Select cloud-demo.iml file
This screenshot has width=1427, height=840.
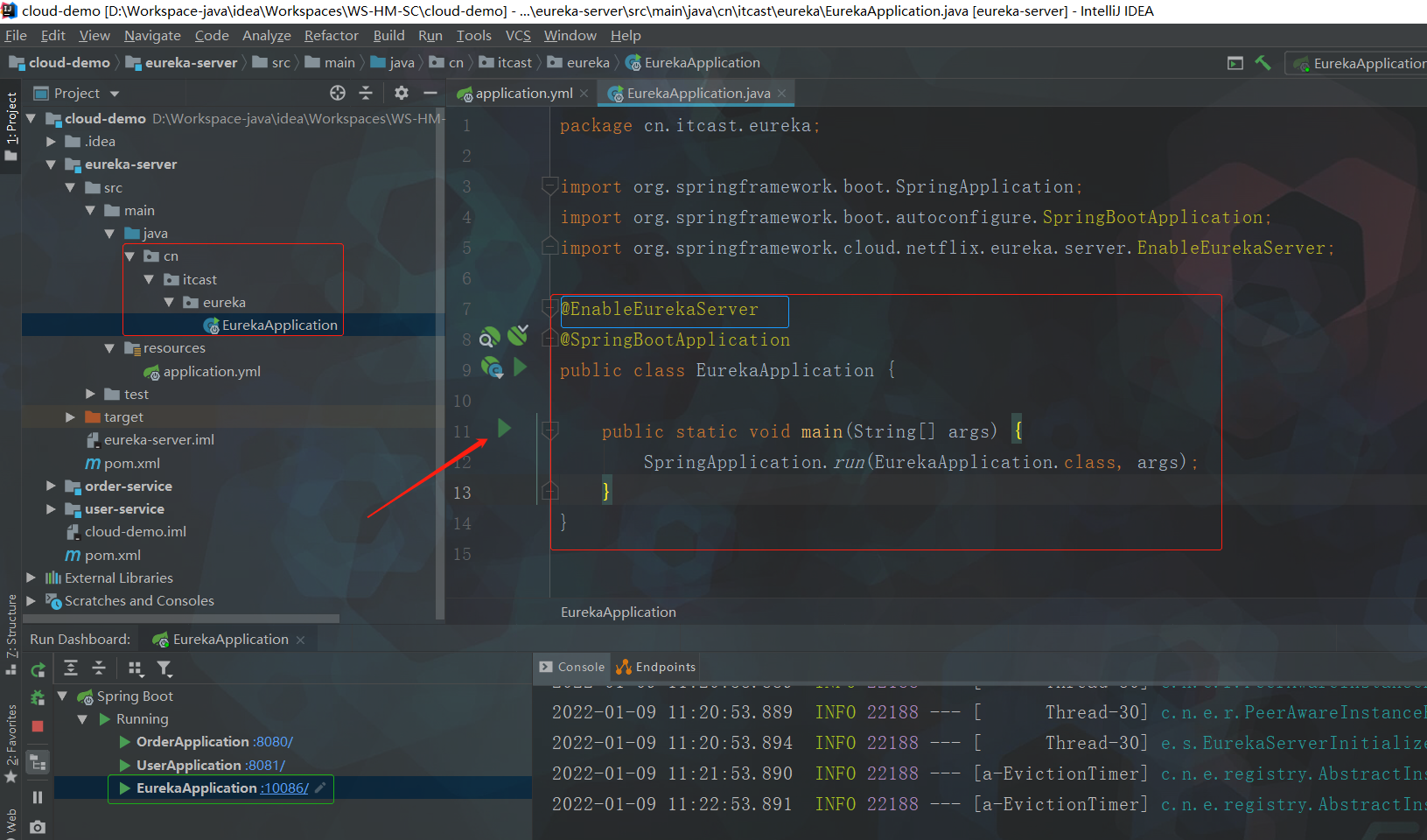(135, 532)
